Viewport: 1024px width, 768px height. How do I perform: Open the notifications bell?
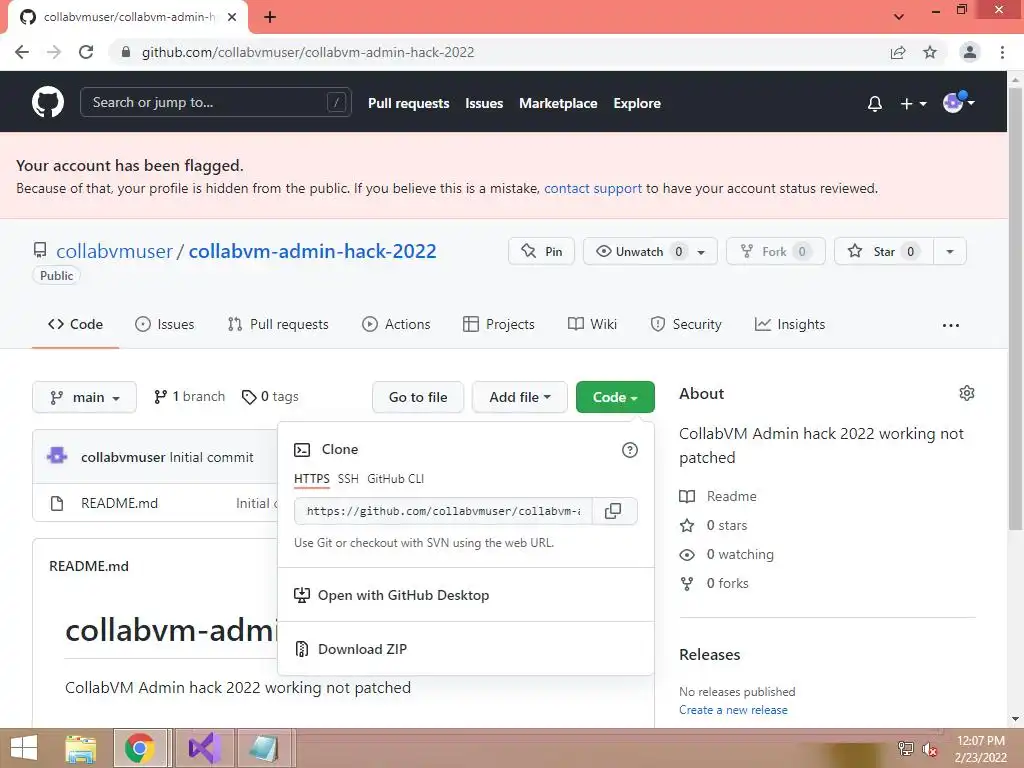coord(874,103)
